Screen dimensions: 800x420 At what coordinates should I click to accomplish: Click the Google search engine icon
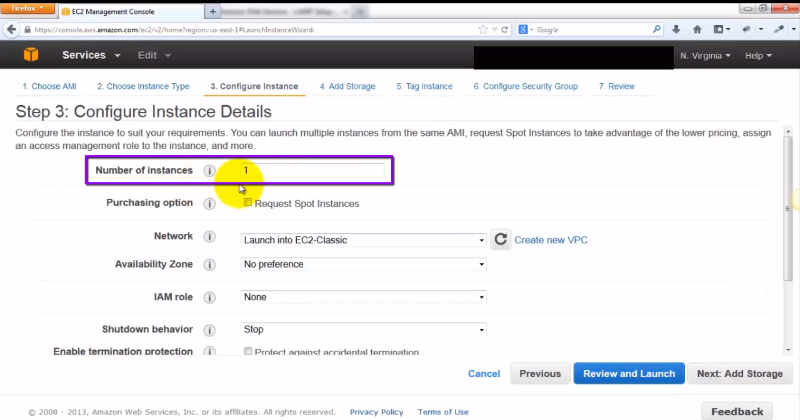click(x=523, y=30)
